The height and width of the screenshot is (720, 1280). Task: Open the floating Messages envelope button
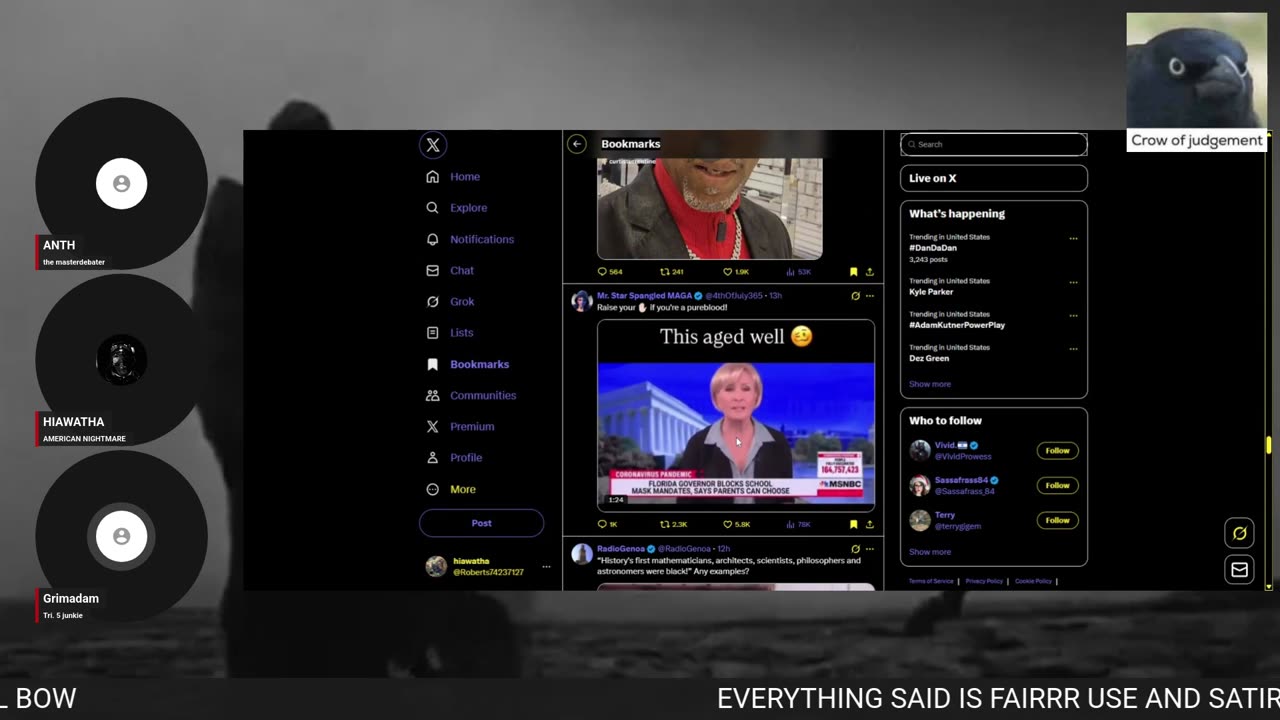[x=1239, y=570]
